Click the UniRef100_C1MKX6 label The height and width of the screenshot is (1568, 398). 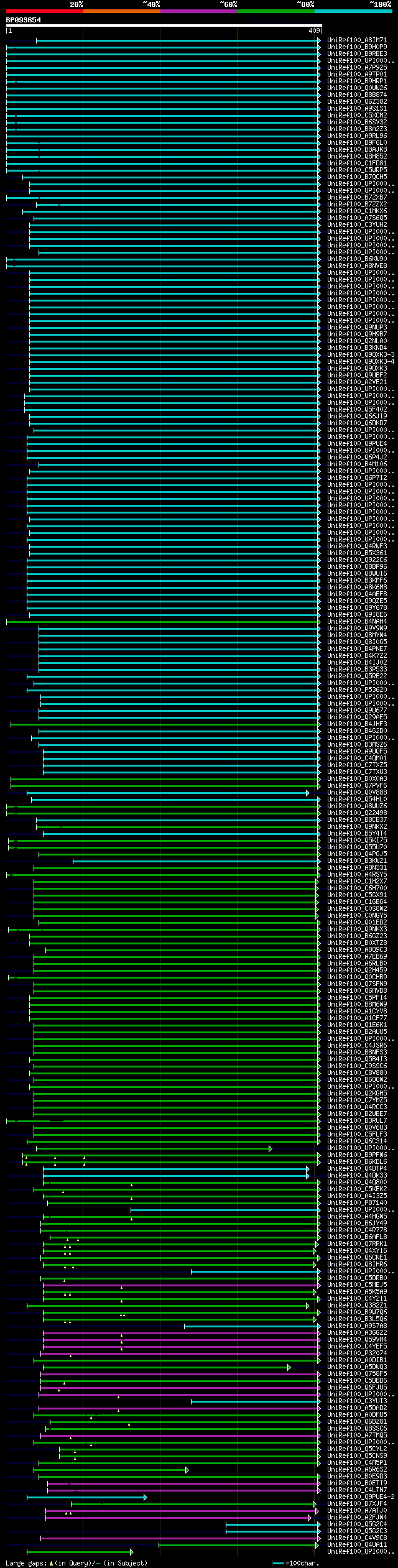pos(357,211)
